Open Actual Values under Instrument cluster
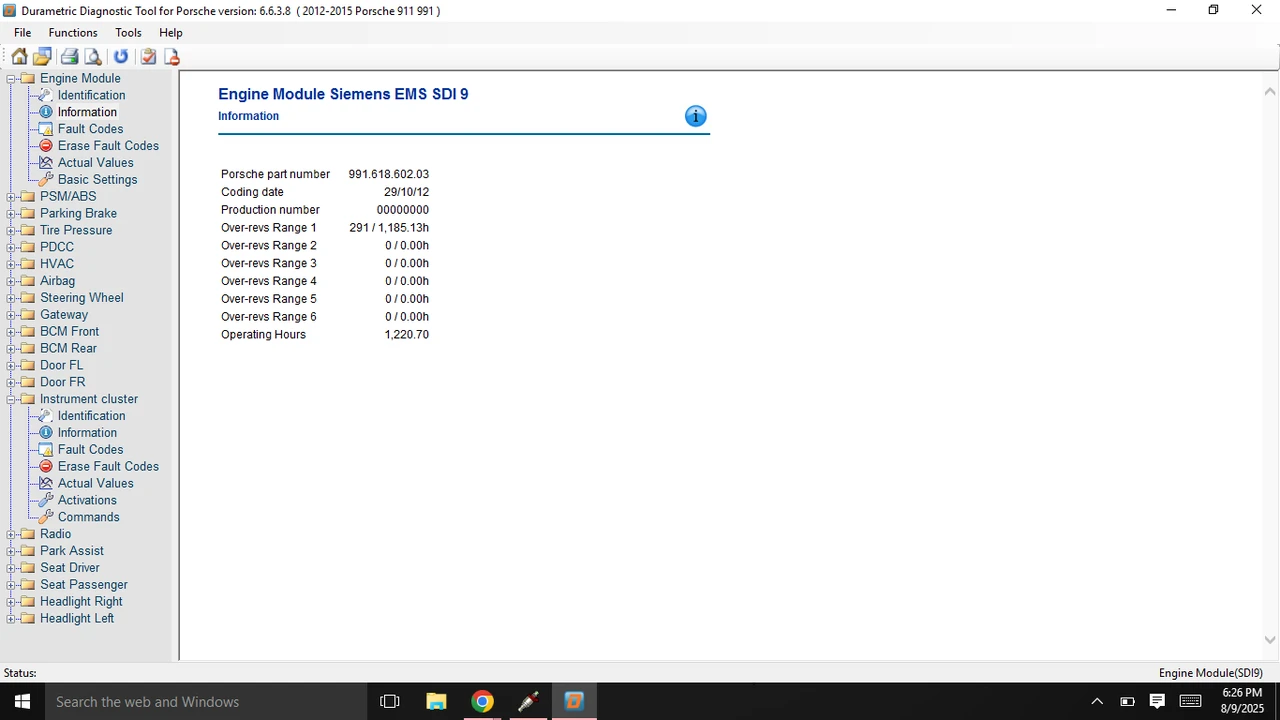This screenshot has width=1280, height=720. [x=95, y=484]
